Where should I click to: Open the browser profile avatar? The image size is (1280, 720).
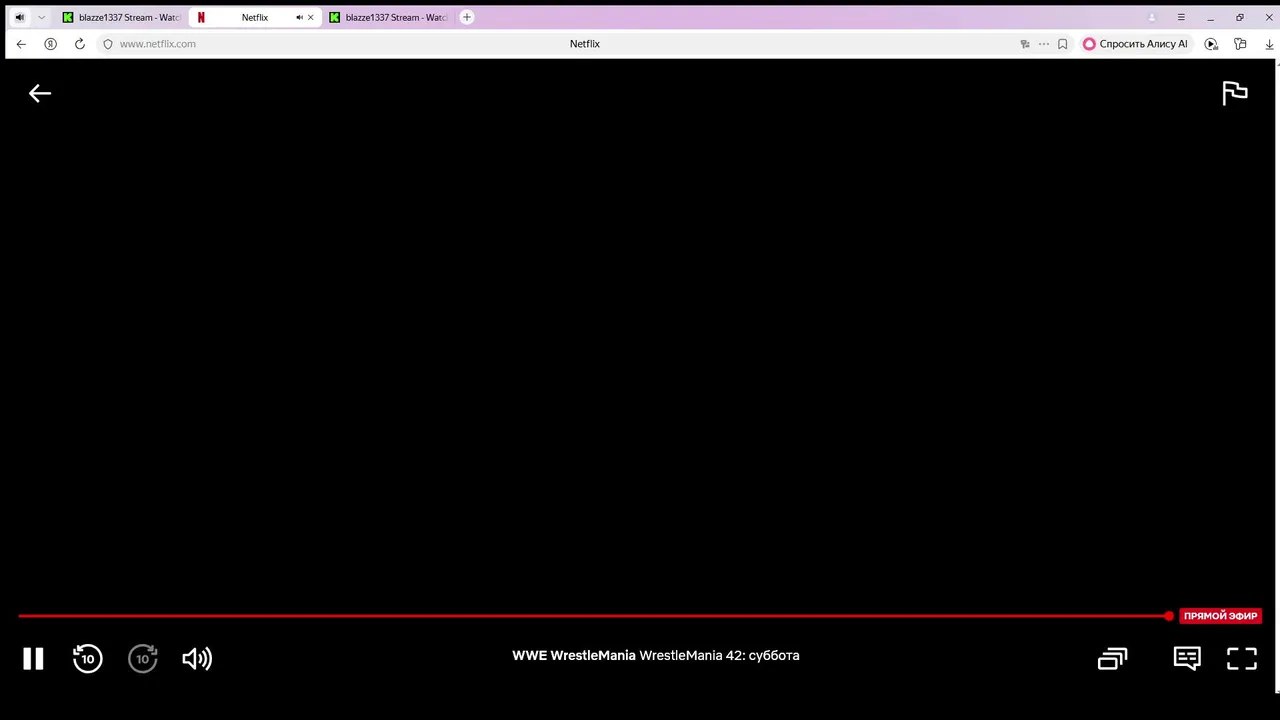[x=1152, y=17]
